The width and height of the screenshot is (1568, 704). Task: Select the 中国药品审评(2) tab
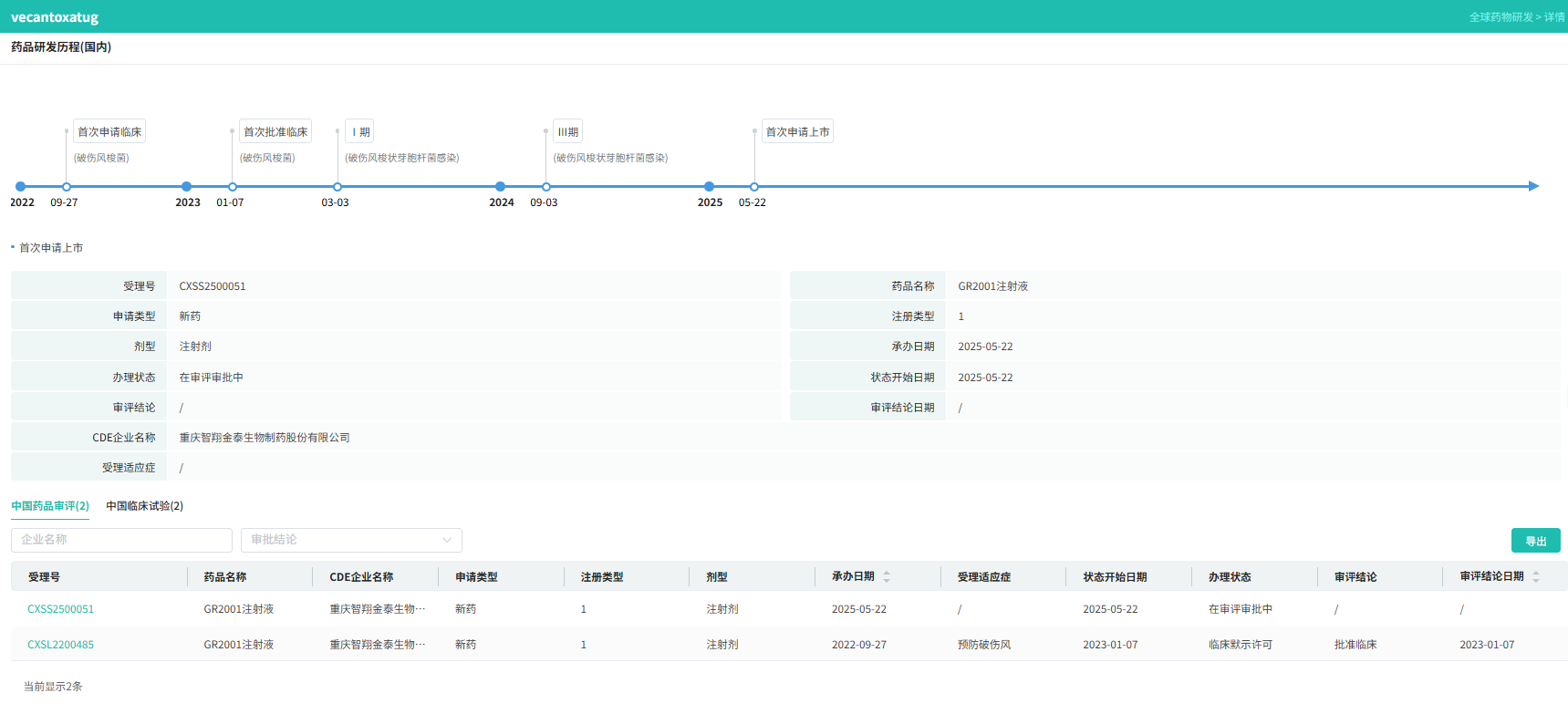point(50,506)
